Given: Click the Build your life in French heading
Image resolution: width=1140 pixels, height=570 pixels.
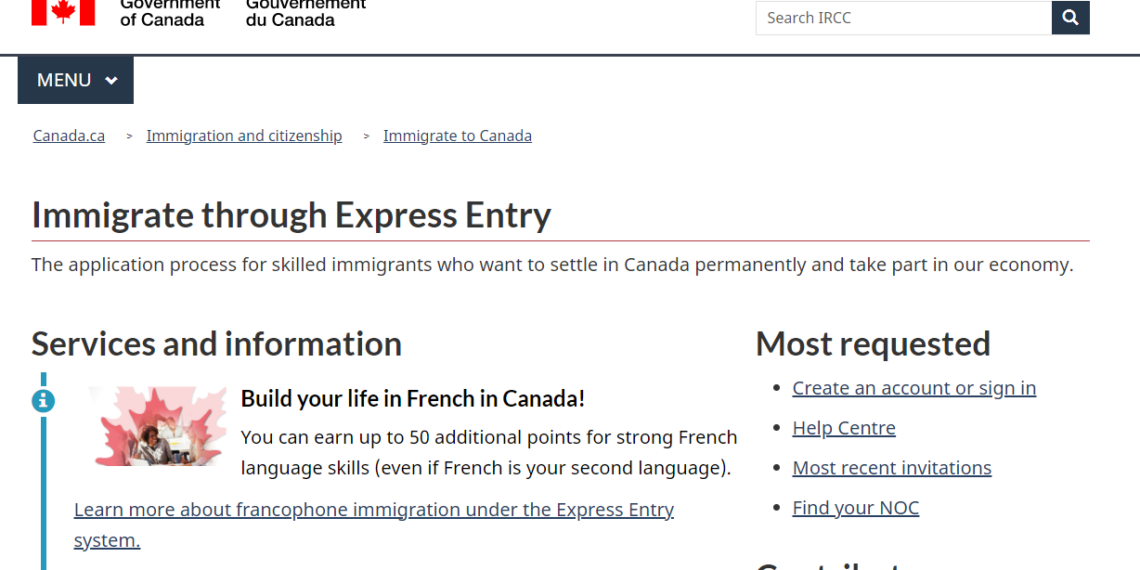Looking at the screenshot, I should (x=412, y=398).
